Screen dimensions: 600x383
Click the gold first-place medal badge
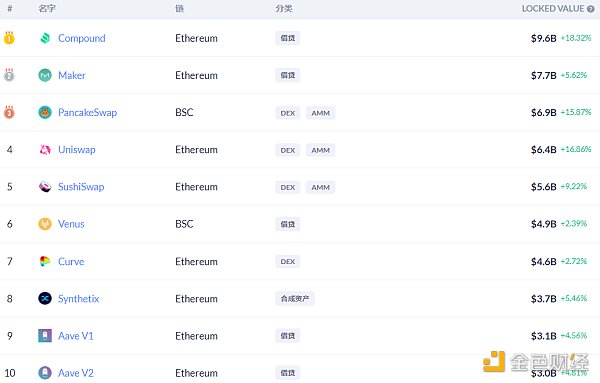coord(9,38)
